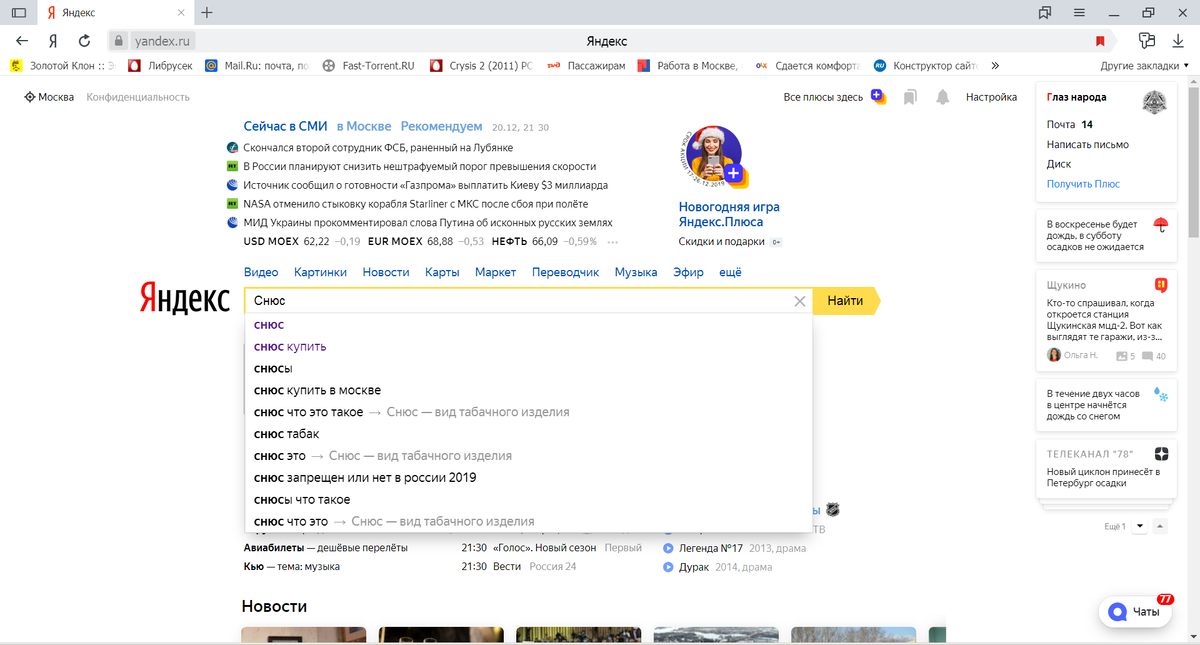Open the browser hamburger menu

coord(1079,13)
